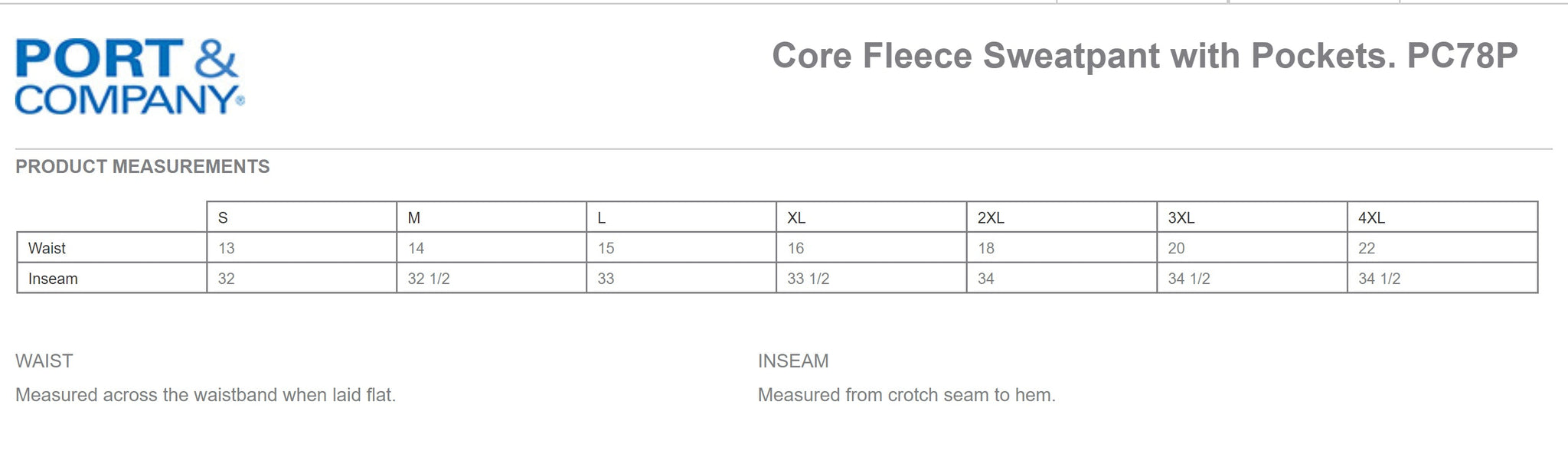Screen dimensions: 1568x470
Task: Click the text Measured from crotch seam to hem
Action: tap(906, 395)
